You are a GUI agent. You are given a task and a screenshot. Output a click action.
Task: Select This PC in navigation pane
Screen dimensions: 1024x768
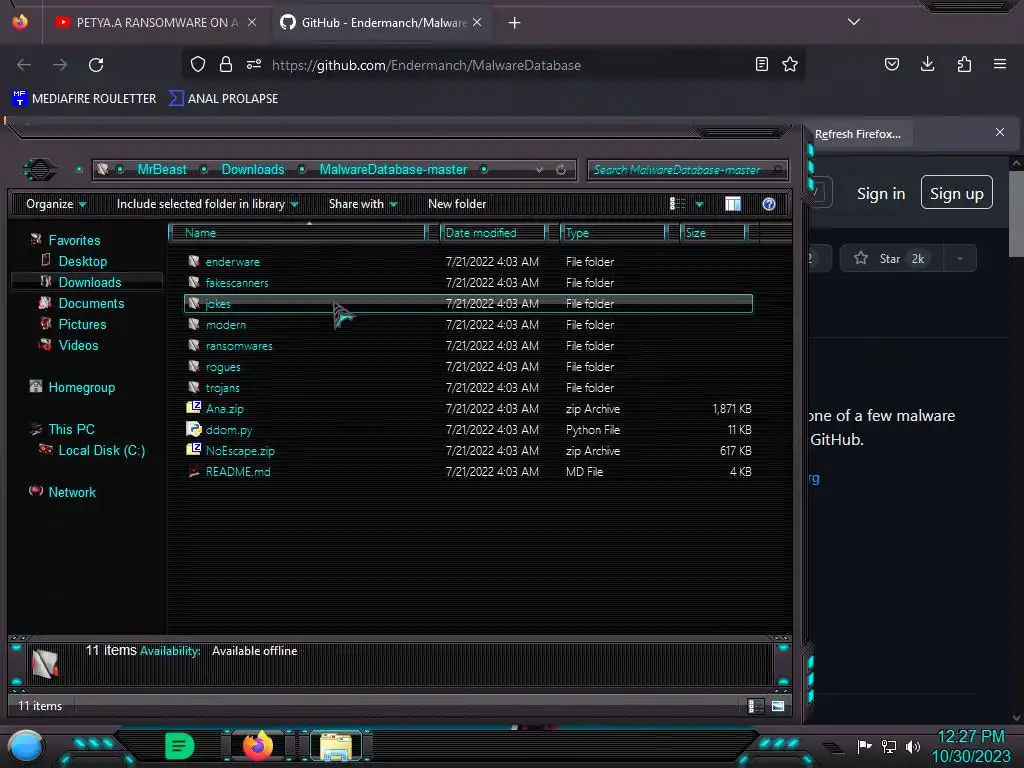click(71, 429)
